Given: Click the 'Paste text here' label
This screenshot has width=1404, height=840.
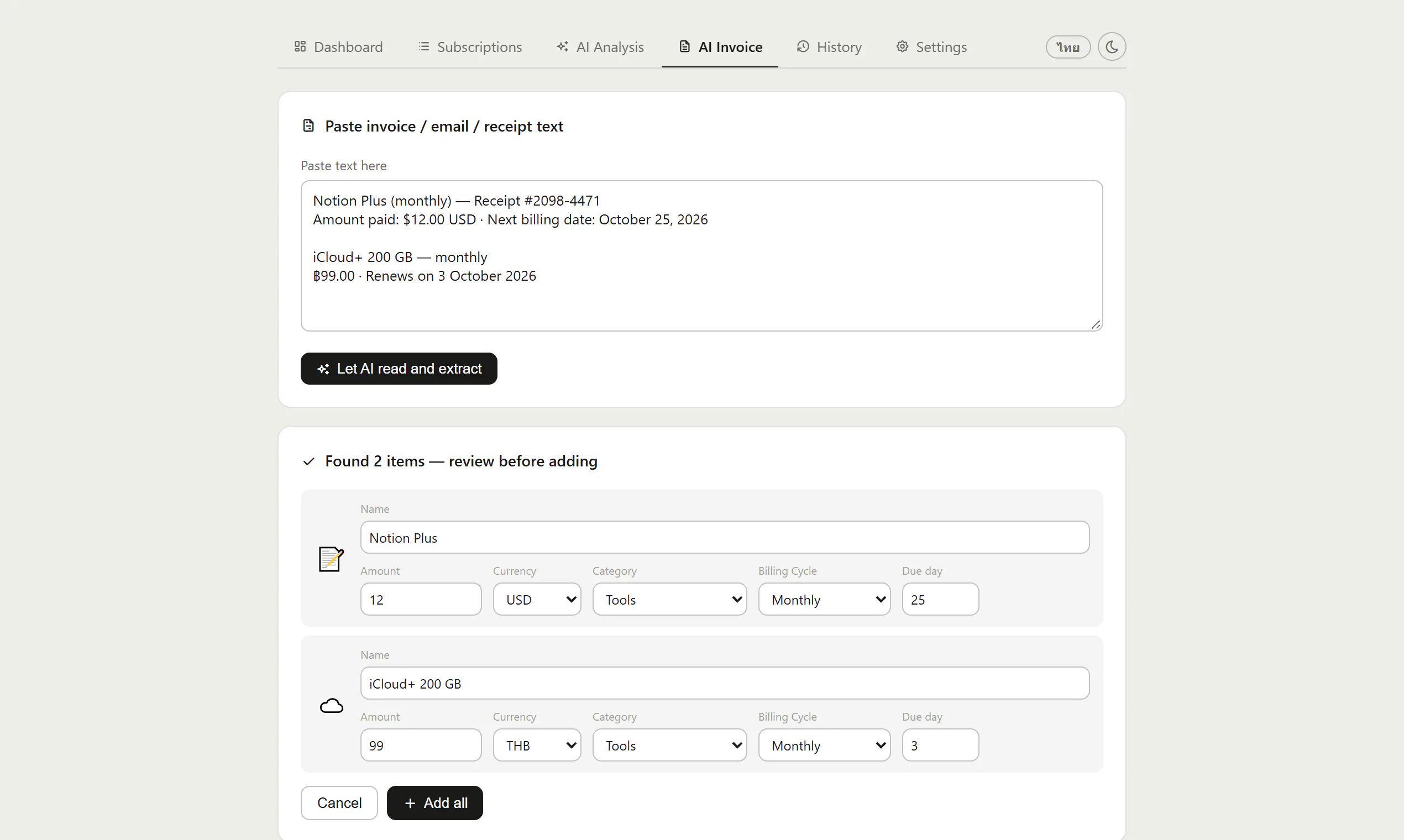Looking at the screenshot, I should click(344, 166).
